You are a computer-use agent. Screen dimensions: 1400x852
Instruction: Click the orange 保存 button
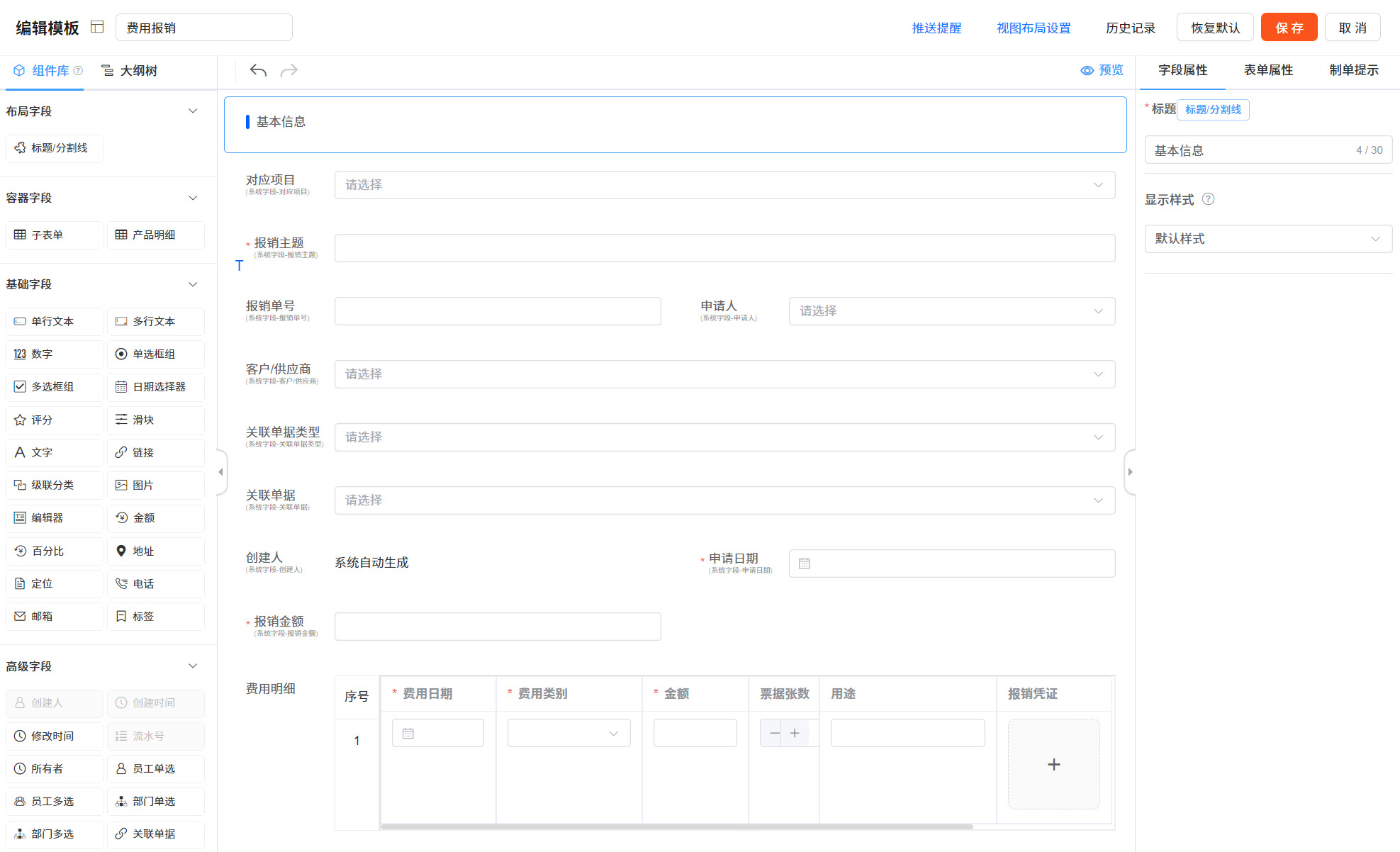[1288, 28]
